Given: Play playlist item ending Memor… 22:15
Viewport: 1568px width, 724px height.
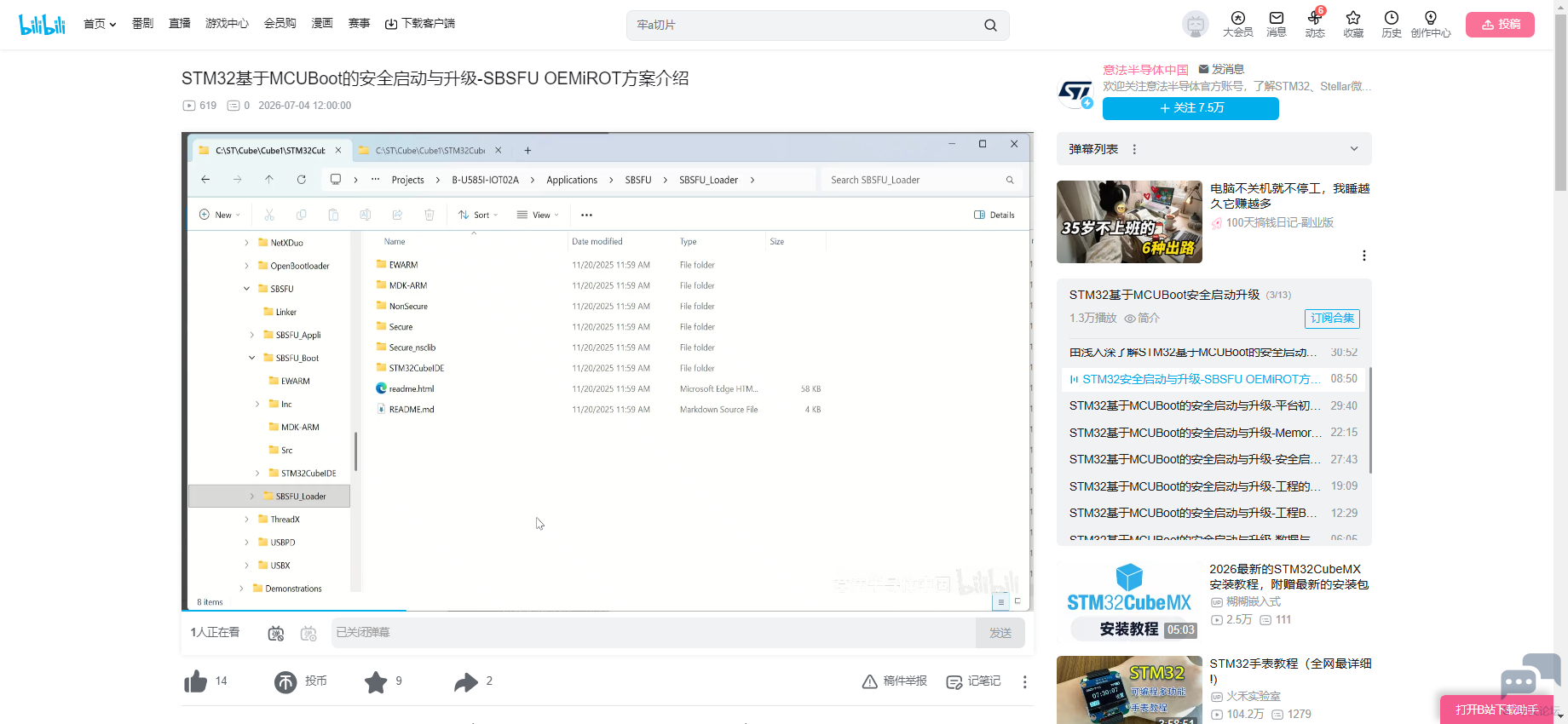Looking at the screenshot, I should 1213,433.
